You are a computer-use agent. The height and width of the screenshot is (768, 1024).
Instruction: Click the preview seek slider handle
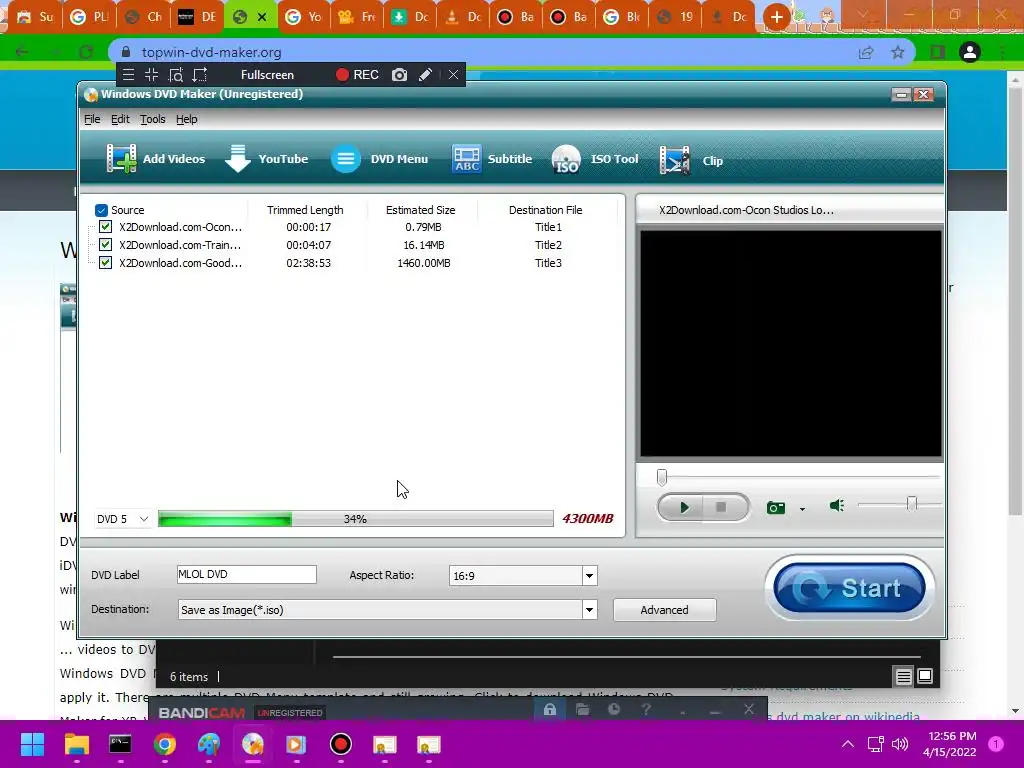coord(662,477)
